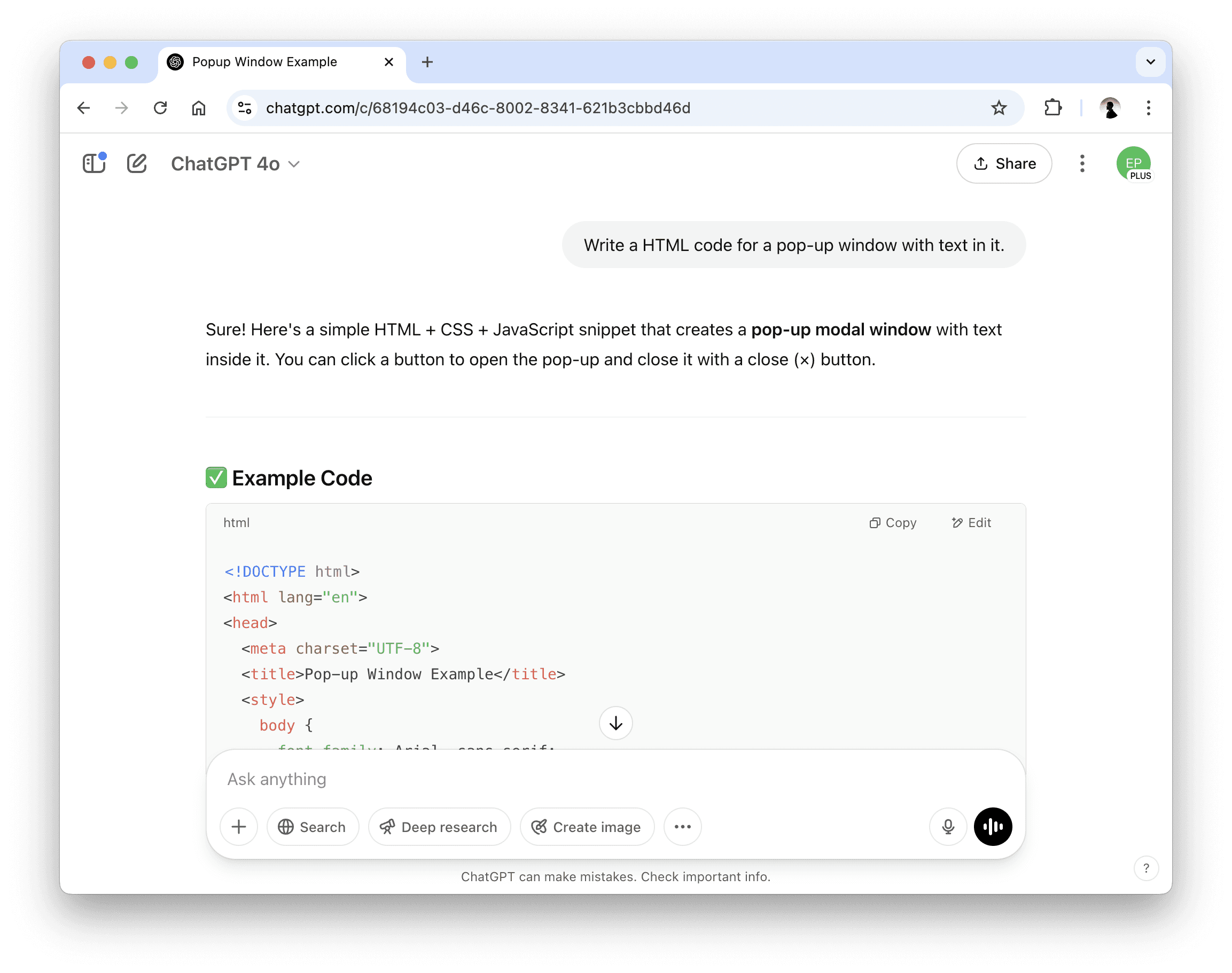Open the tab search chevron dropdown

1150,61
